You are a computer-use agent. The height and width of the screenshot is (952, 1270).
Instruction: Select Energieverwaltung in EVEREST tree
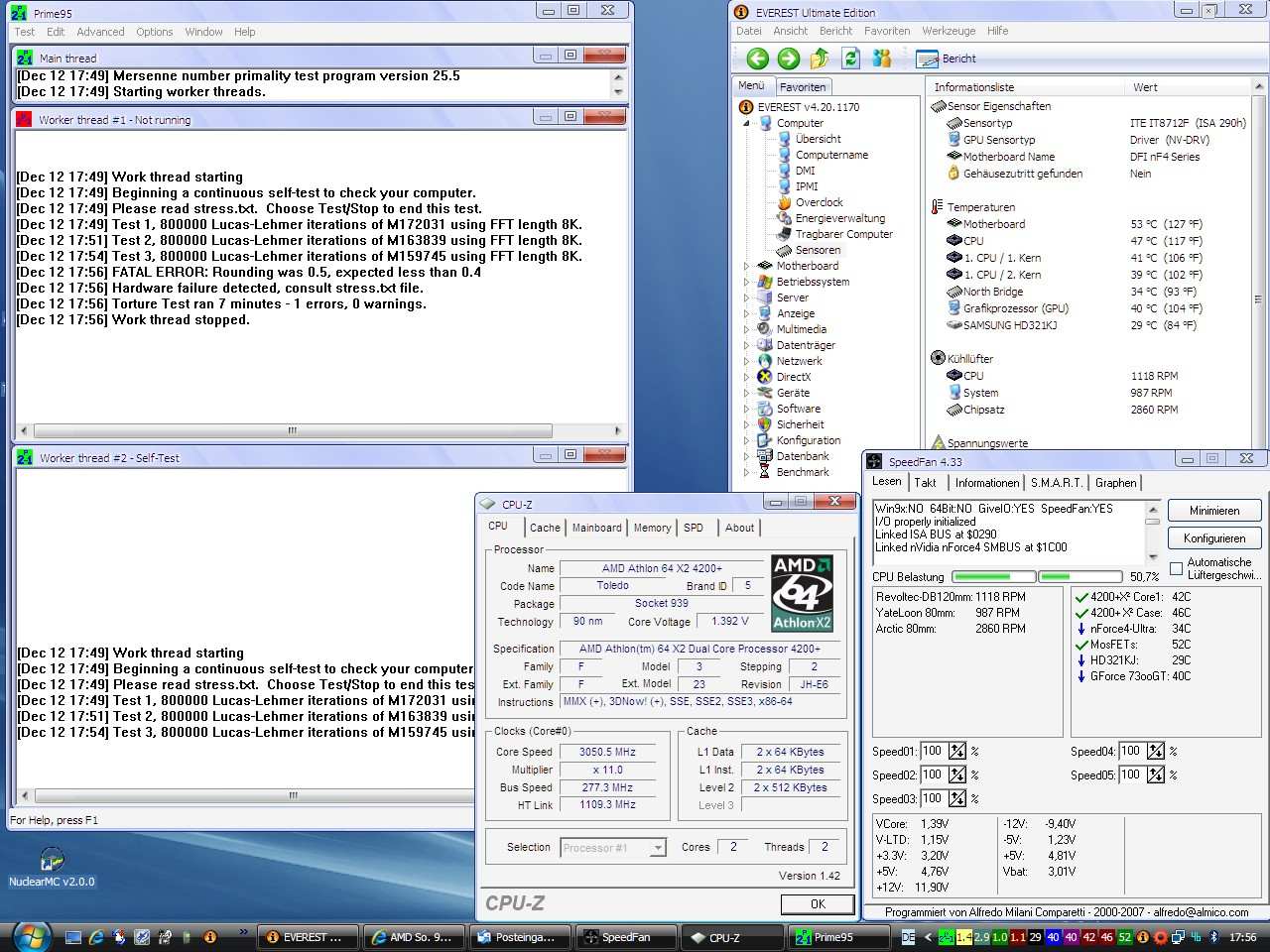pos(839,218)
